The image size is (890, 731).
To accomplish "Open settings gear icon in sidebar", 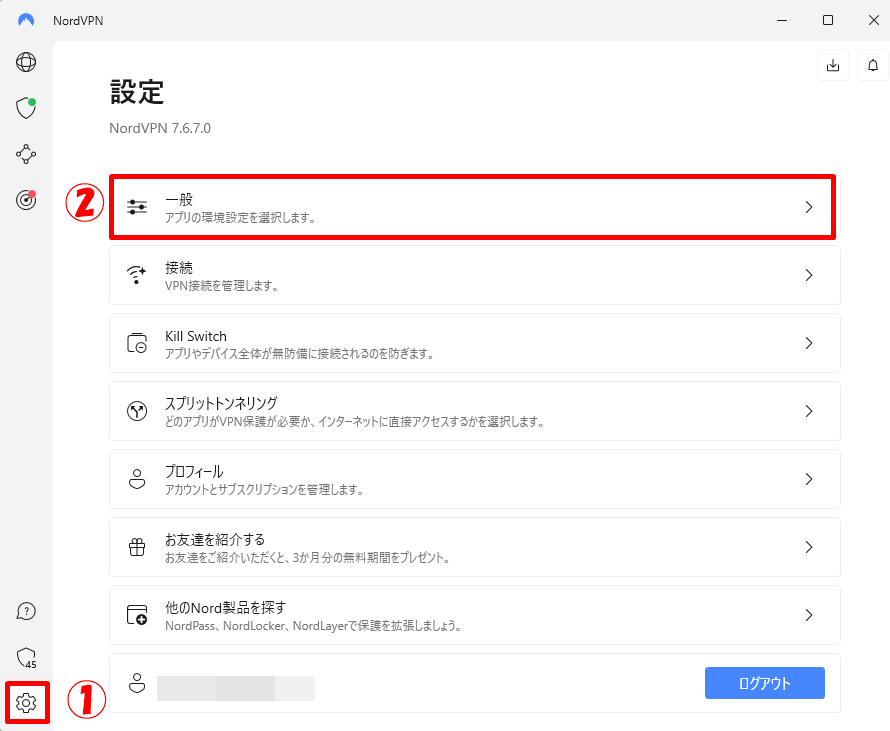I will point(26,703).
